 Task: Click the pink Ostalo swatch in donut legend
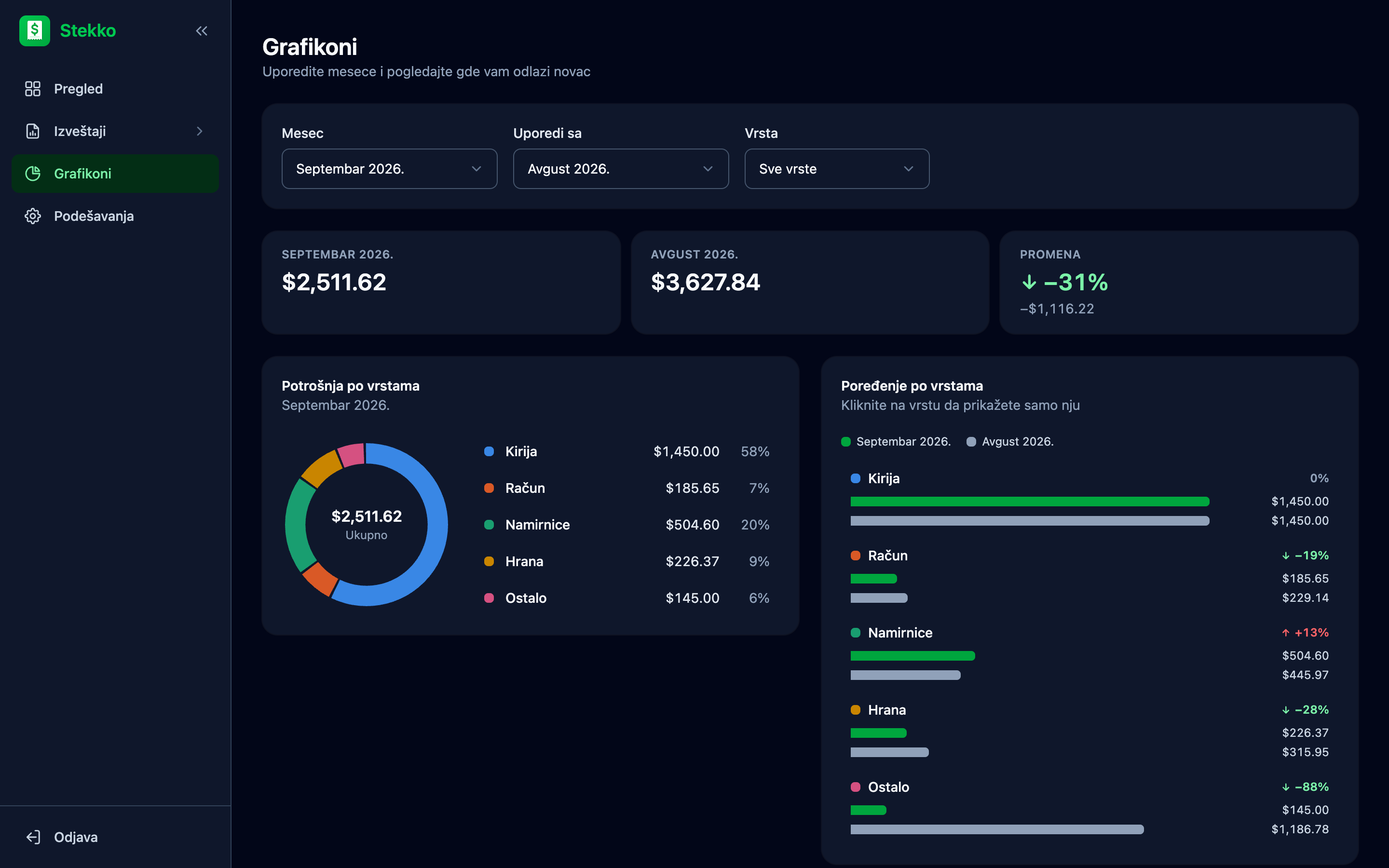[489, 597]
